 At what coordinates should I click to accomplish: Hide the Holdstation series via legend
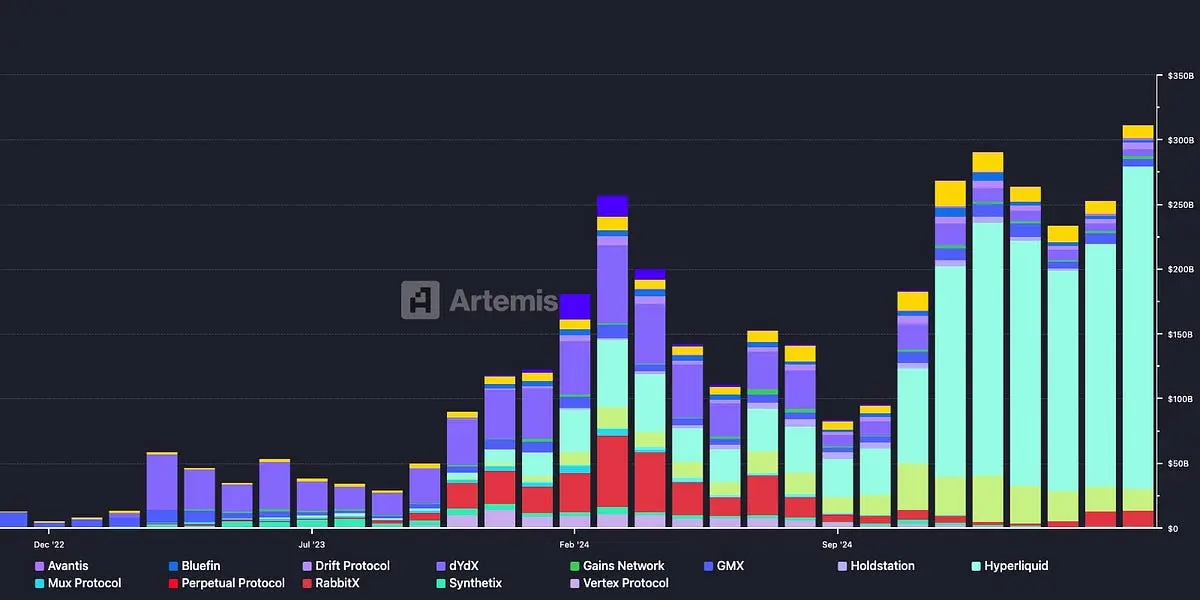click(x=876, y=566)
